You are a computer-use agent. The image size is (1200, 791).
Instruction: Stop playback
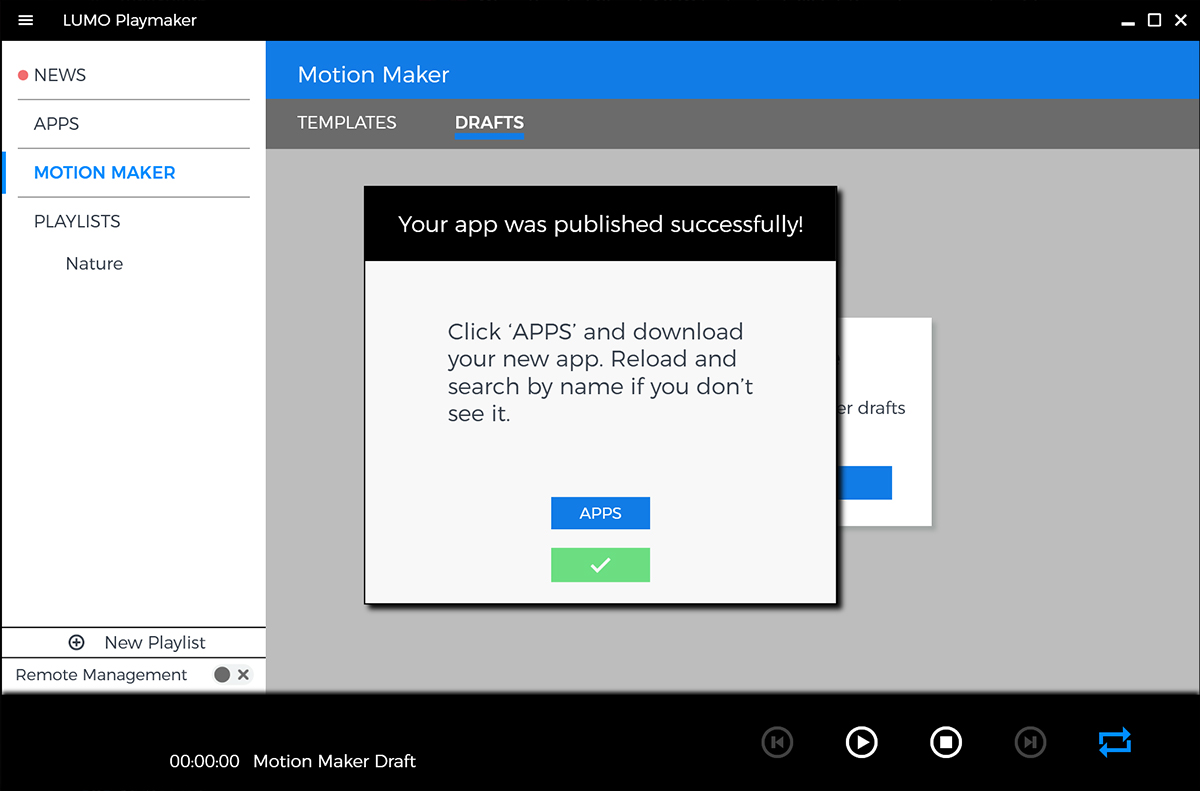click(x=946, y=742)
